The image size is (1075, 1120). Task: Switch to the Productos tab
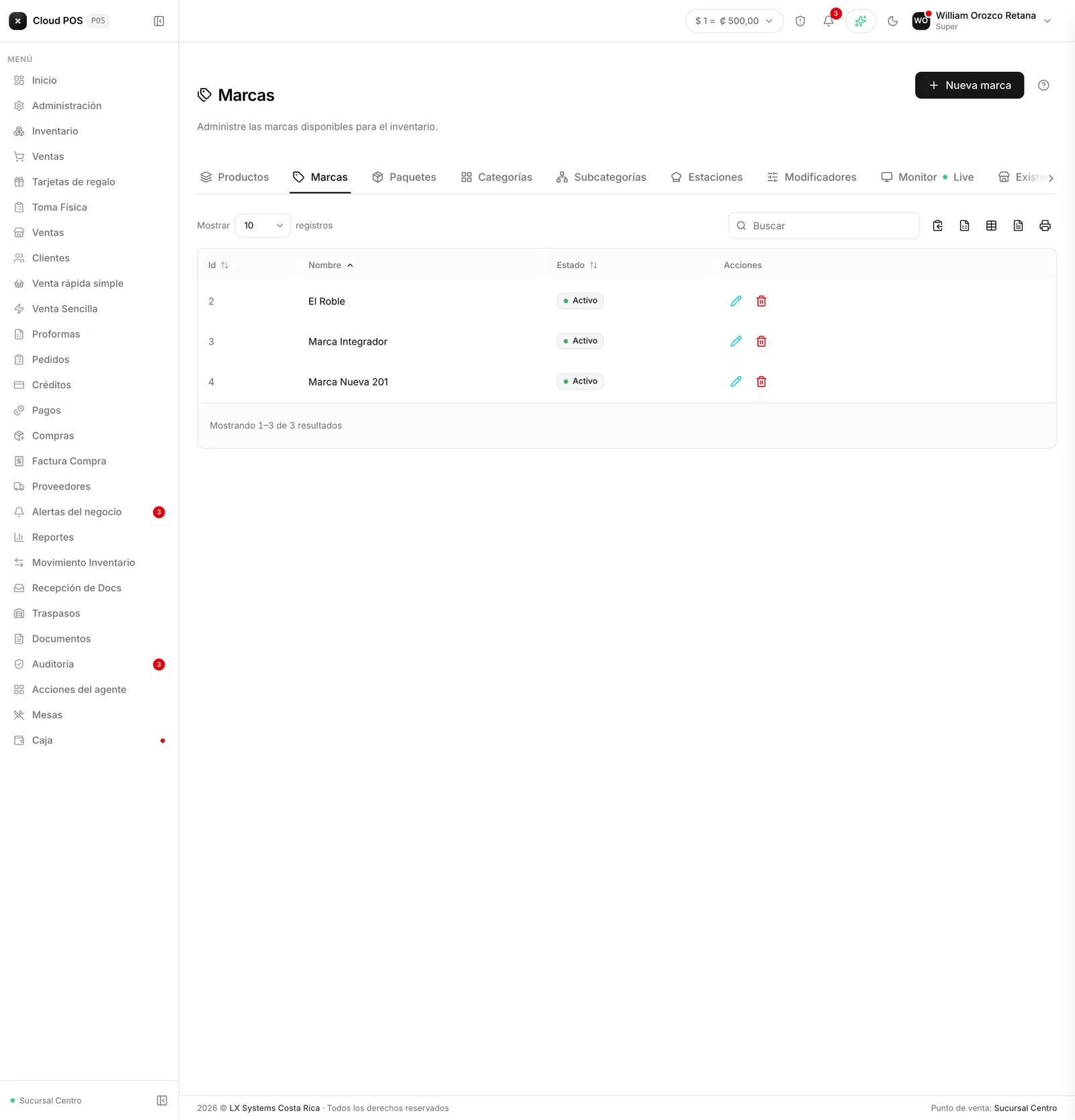pyautogui.click(x=234, y=177)
